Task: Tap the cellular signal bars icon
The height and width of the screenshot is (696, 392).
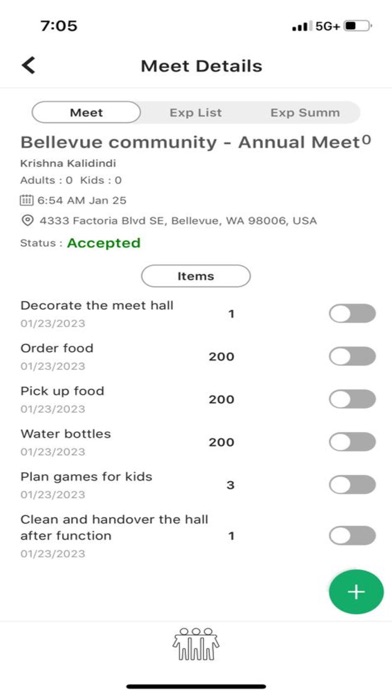Action: [302, 27]
